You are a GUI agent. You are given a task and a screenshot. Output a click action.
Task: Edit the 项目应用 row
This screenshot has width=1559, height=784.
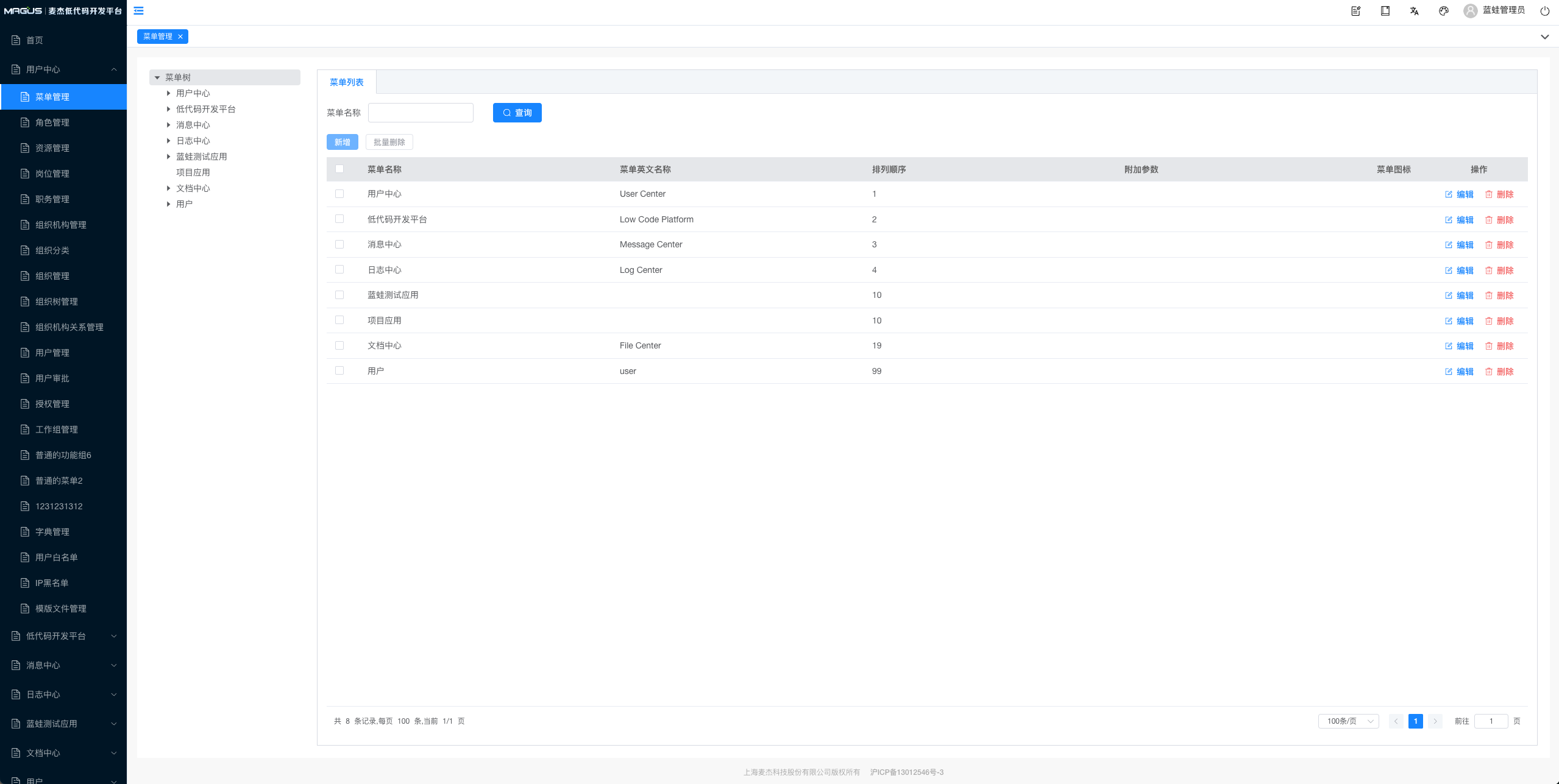pos(1459,321)
